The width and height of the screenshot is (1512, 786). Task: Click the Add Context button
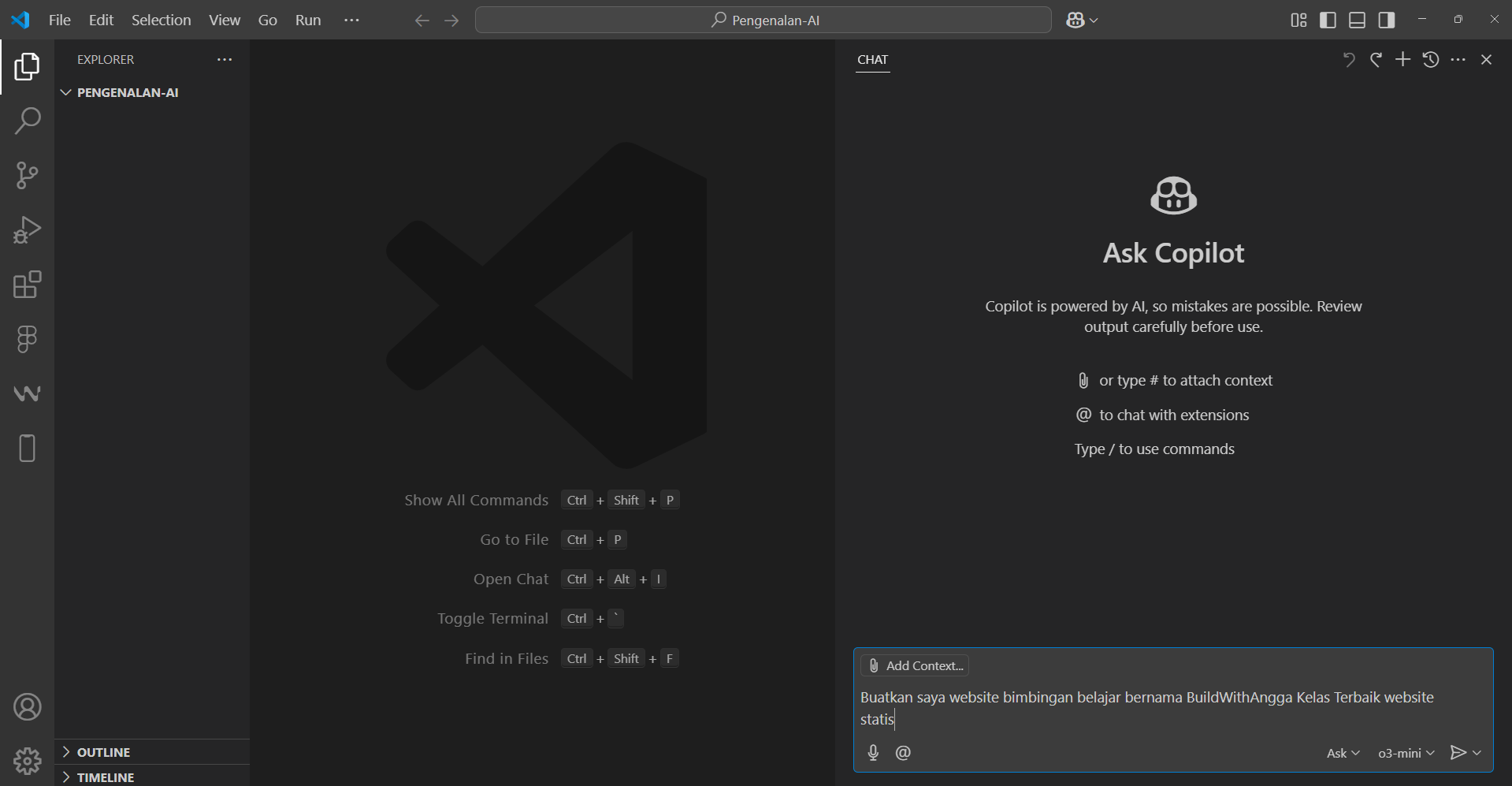tap(915, 665)
